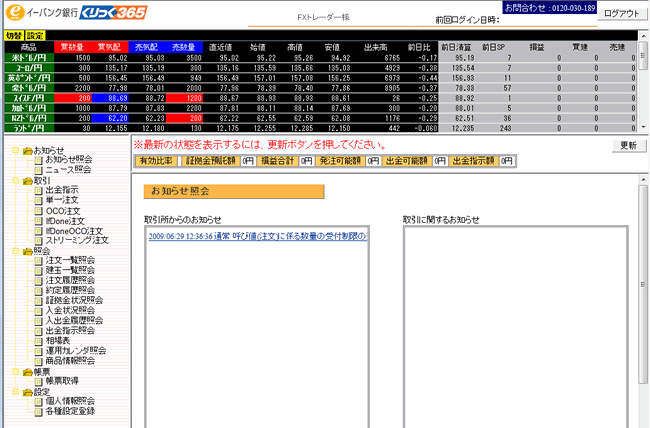Collapse the 設定 folder in tree
The height and width of the screenshot is (428, 650).
(15, 392)
